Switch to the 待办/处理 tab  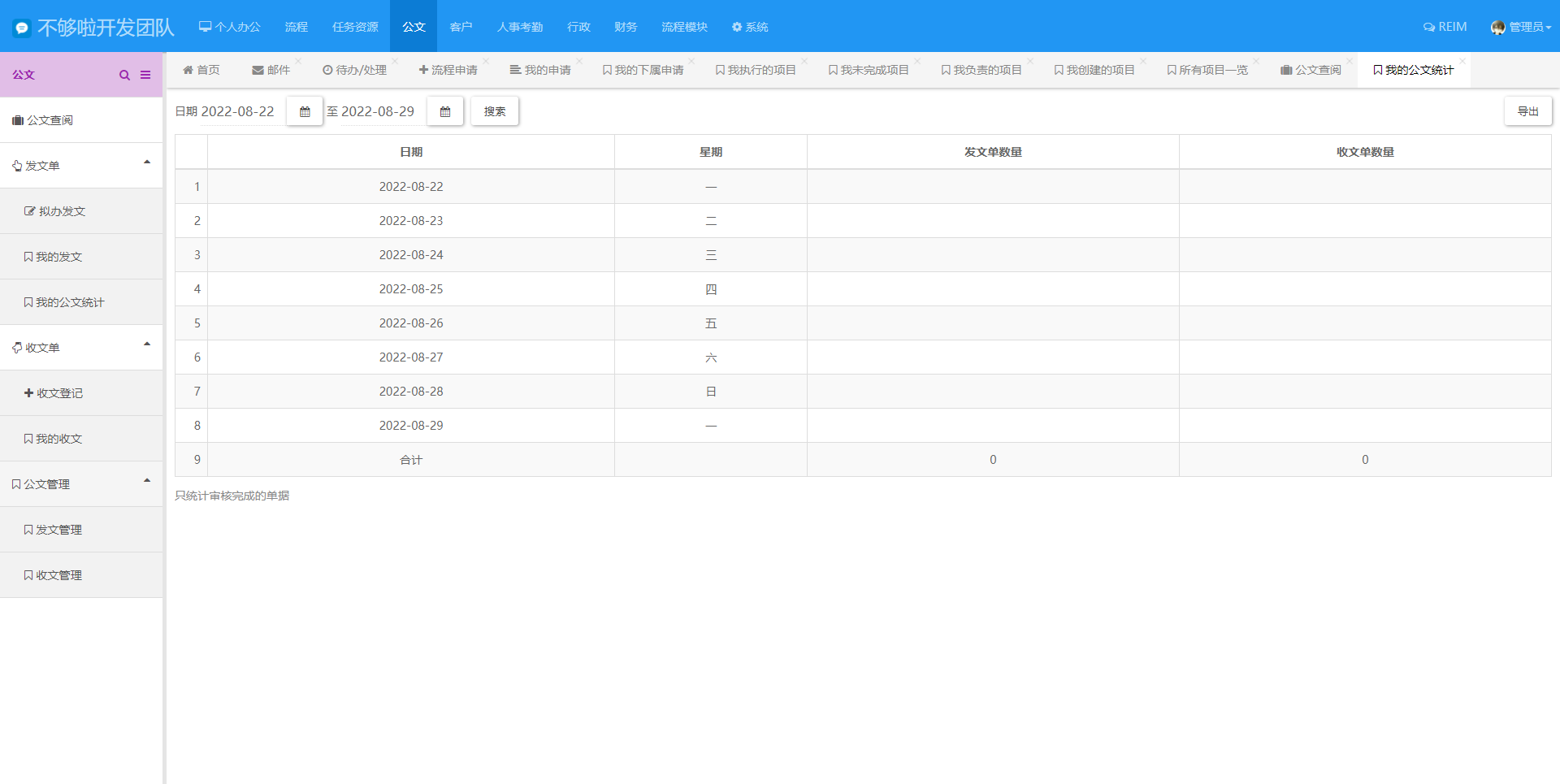[355, 70]
